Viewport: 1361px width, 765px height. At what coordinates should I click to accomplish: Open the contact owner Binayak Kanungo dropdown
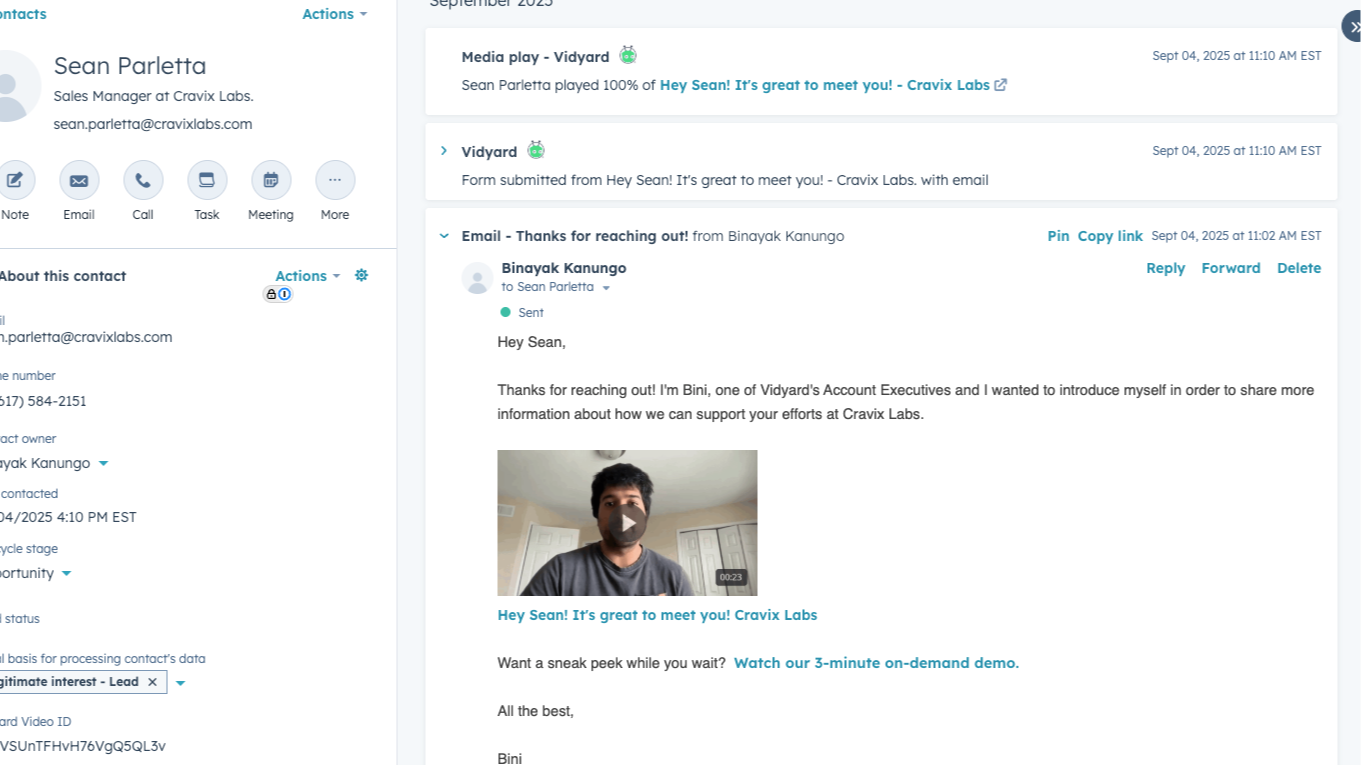(x=103, y=463)
